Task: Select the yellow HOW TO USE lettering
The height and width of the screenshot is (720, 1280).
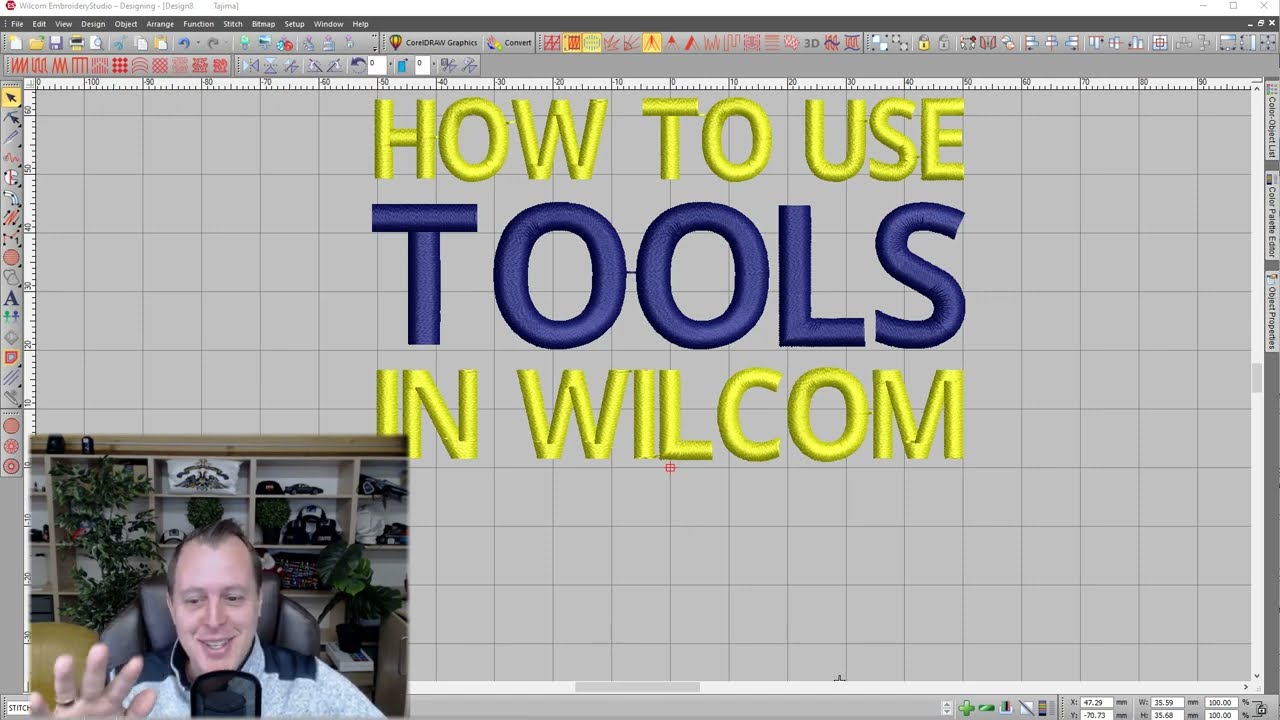Action: pyautogui.click(x=668, y=139)
